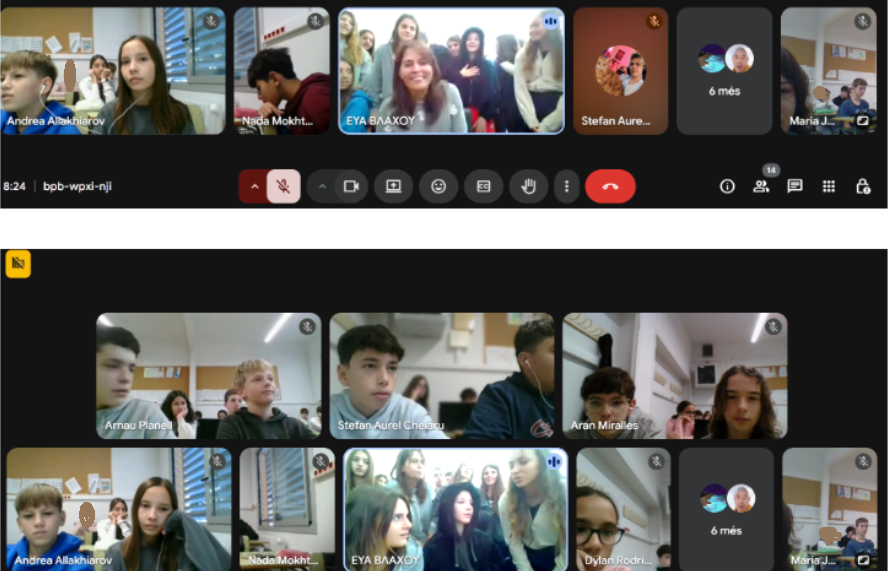Open the emoji reactions picker

[438, 186]
